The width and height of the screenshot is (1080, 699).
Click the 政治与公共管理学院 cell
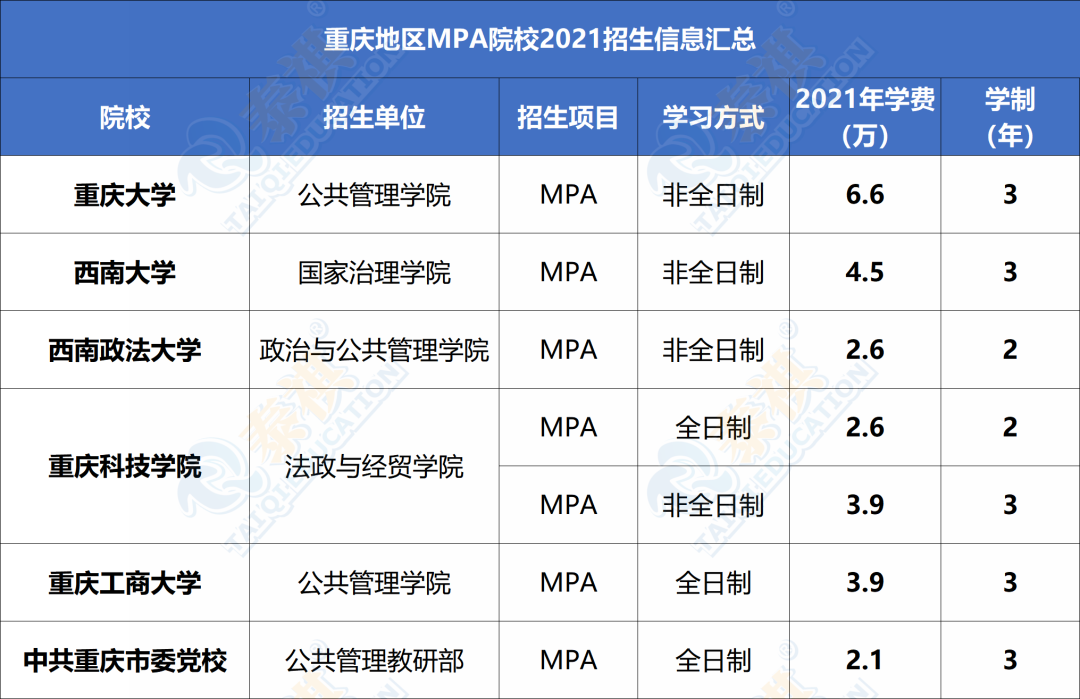[374, 350]
